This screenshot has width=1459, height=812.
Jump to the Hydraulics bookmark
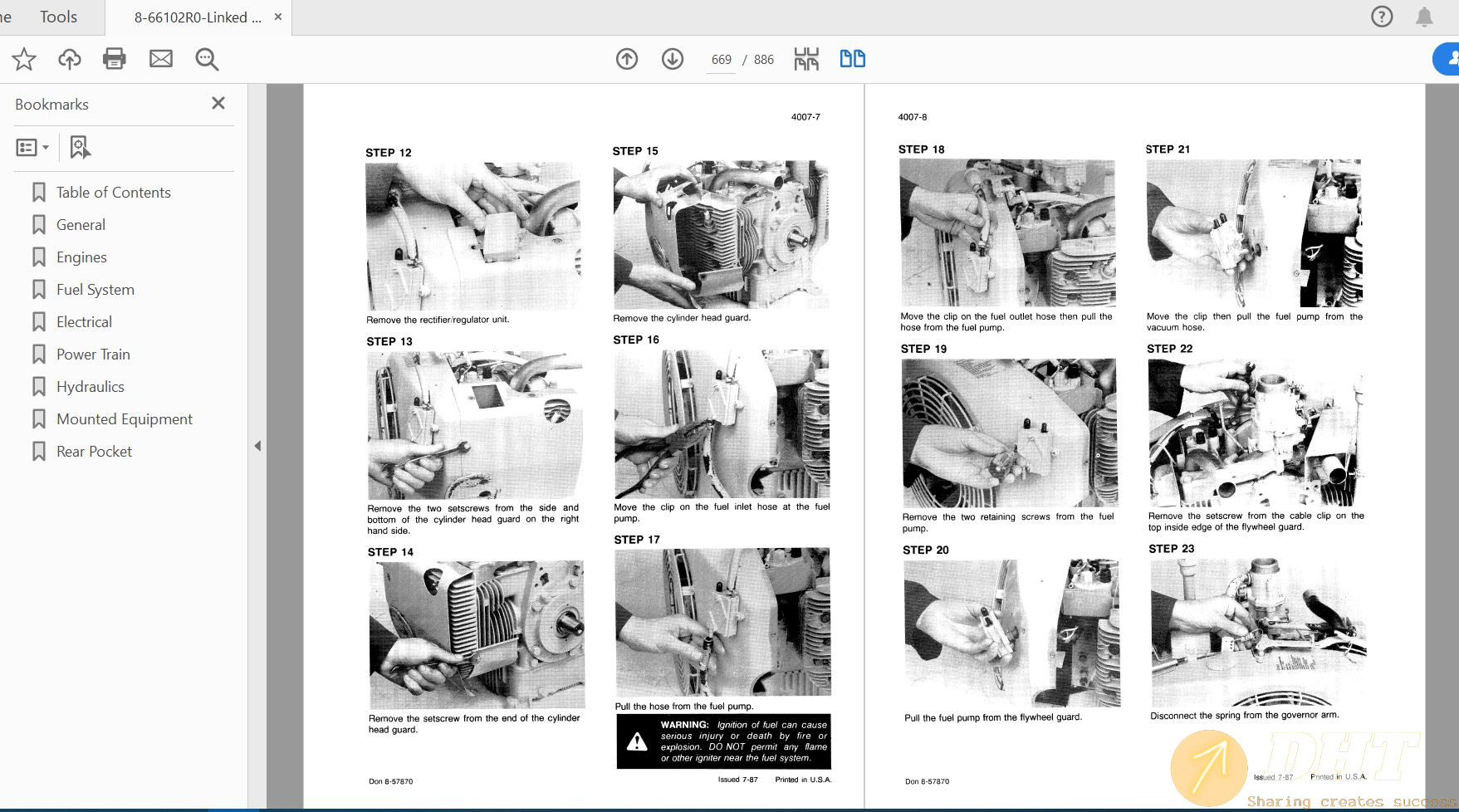point(90,387)
